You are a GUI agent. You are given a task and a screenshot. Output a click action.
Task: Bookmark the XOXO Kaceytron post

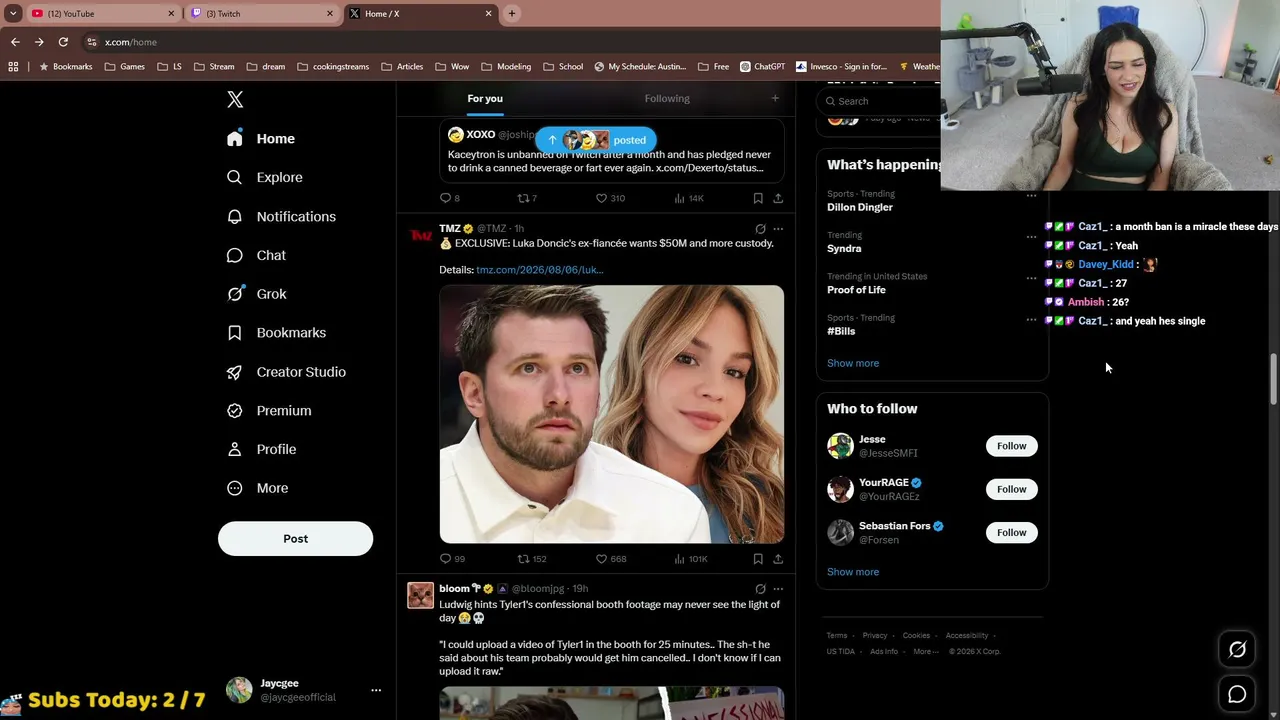[x=758, y=198]
